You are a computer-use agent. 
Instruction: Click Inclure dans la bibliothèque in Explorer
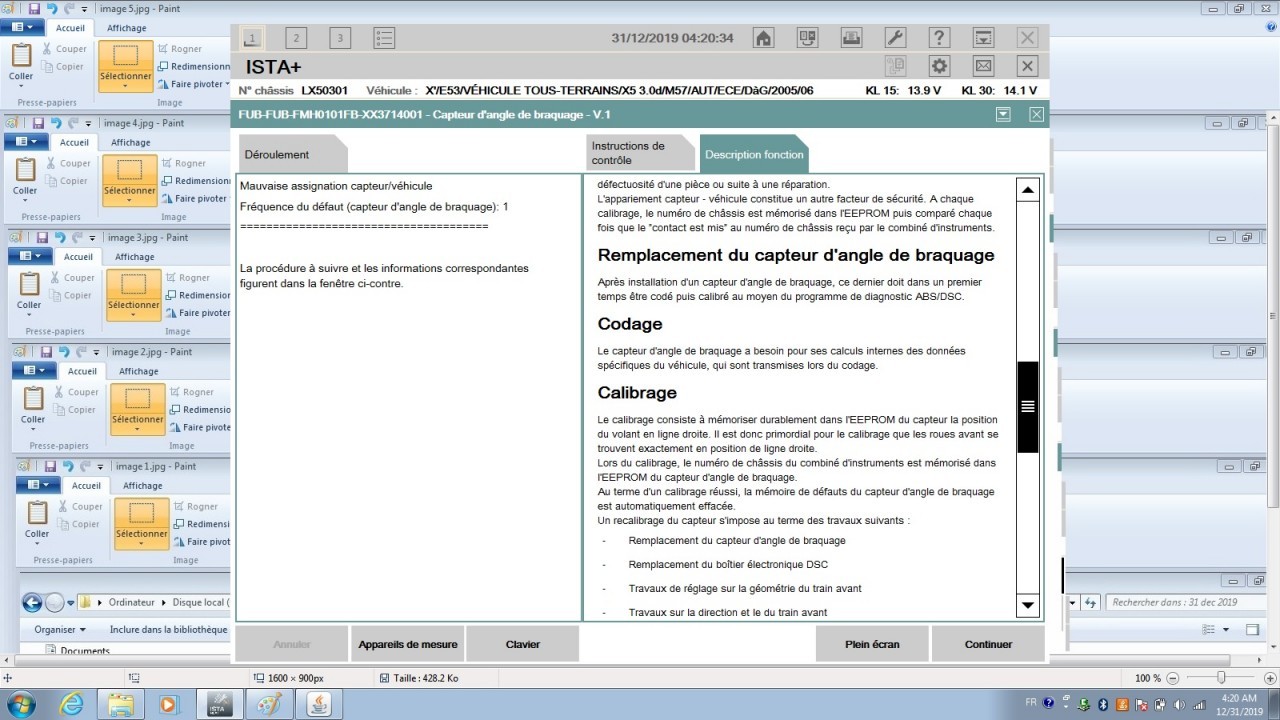[x=168, y=630]
